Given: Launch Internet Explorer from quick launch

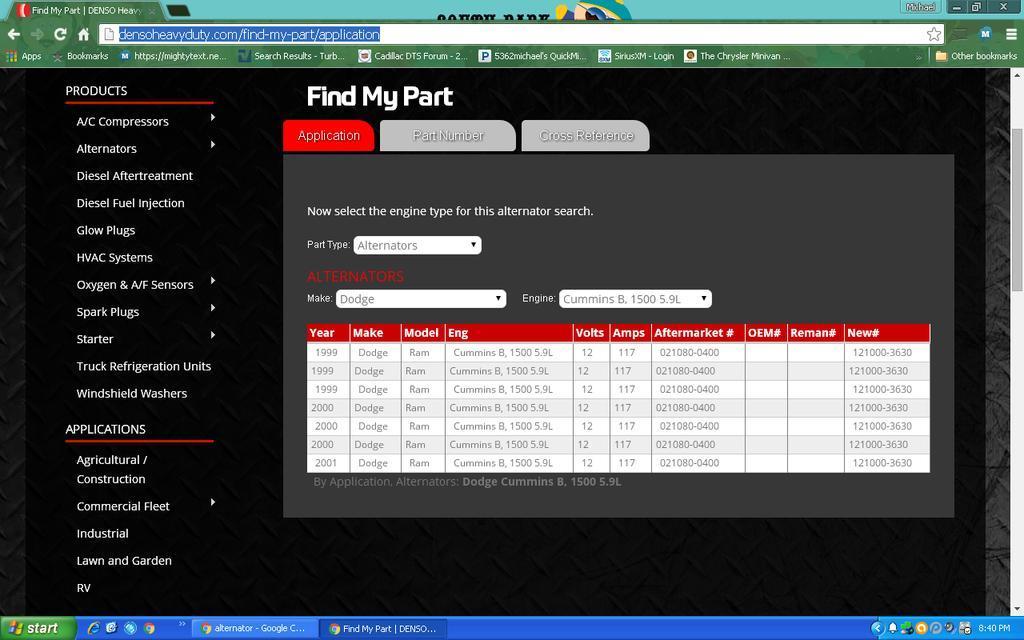Looking at the screenshot, I should click(x=93, y=628).
